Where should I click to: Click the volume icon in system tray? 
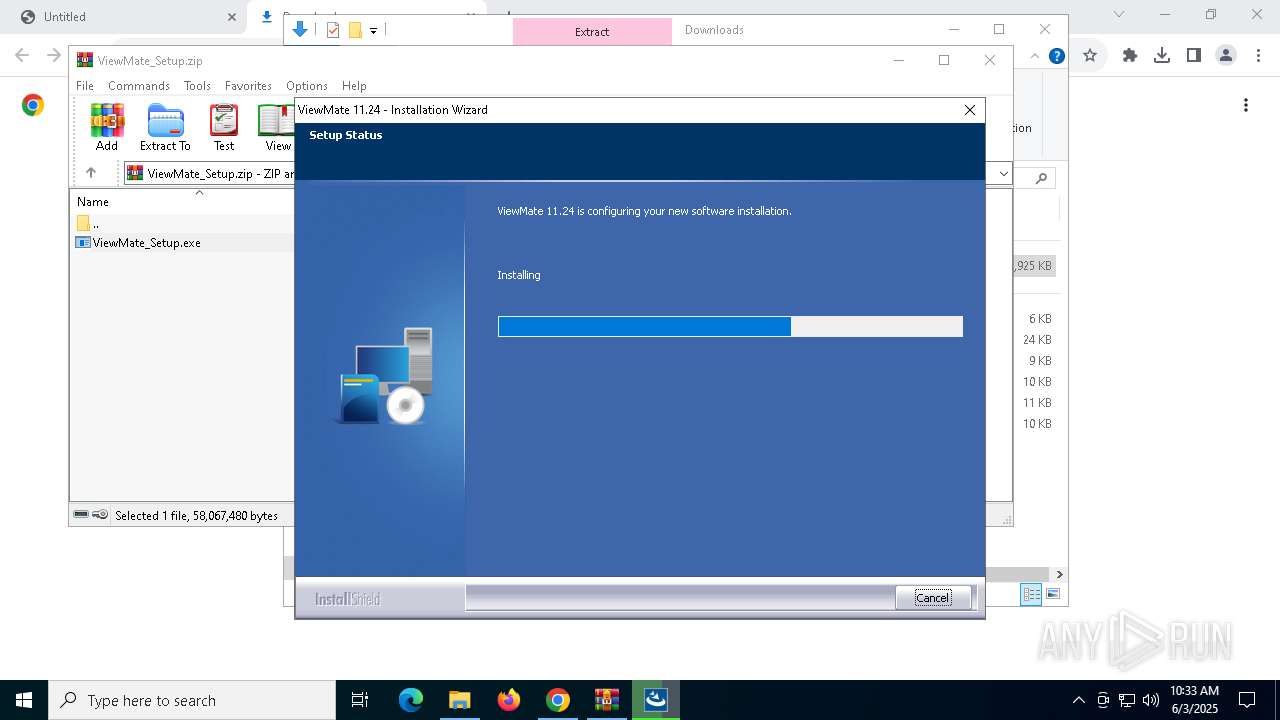tap(1151, 700)
